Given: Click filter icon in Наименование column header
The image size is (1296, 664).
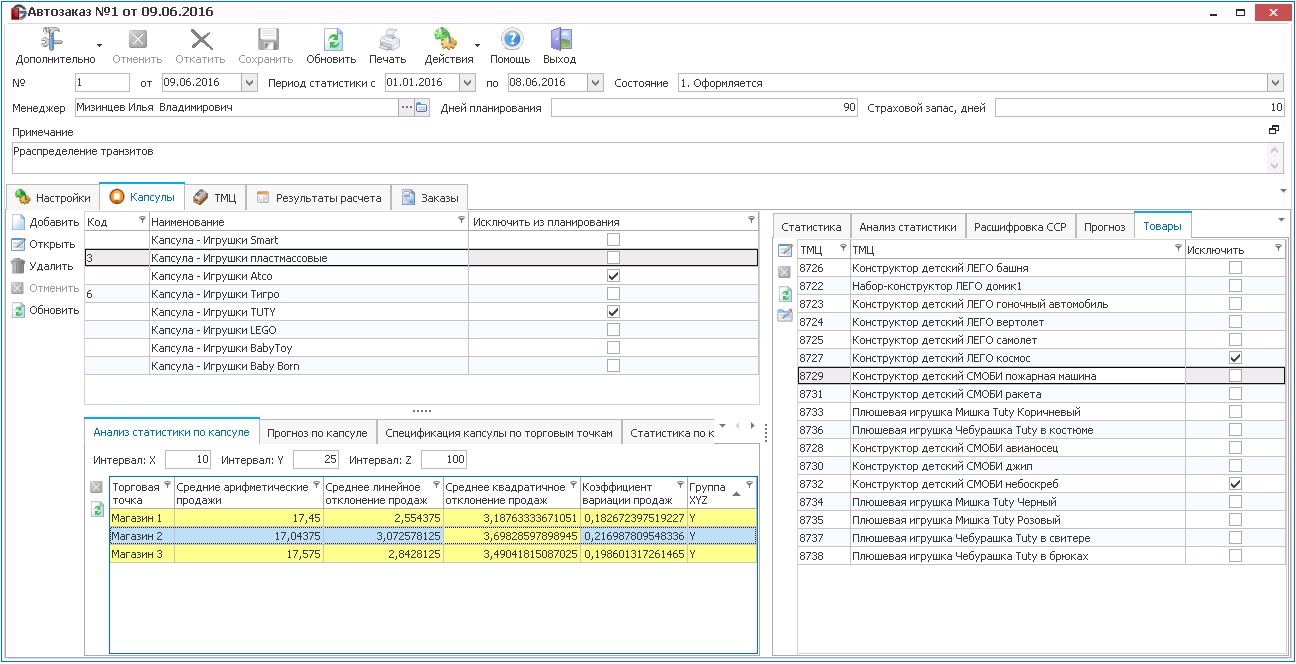Looking at the screenshot, I should point(461,219).
